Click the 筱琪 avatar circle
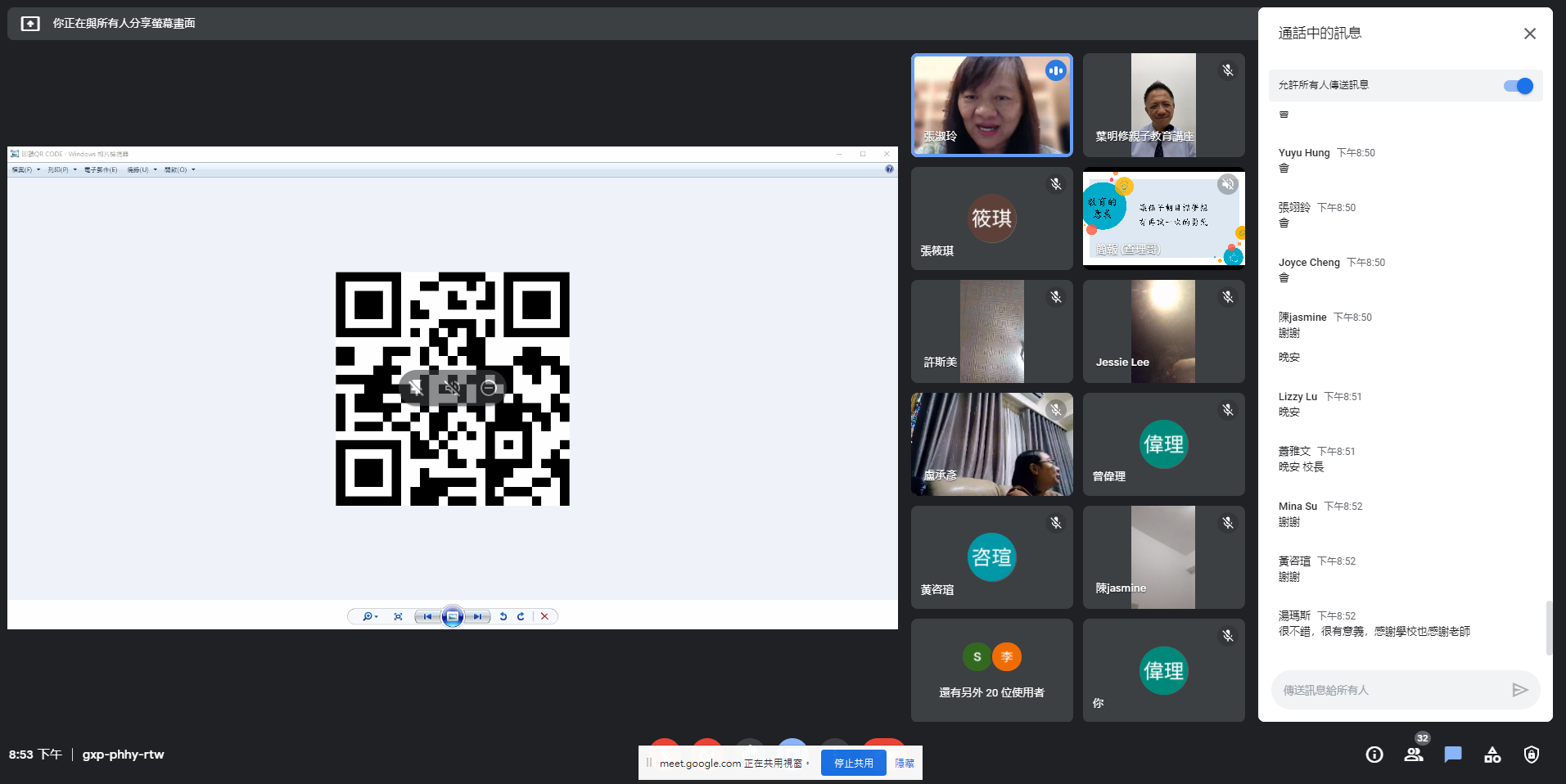This screenshot has width=1566, height=784. 992,219
